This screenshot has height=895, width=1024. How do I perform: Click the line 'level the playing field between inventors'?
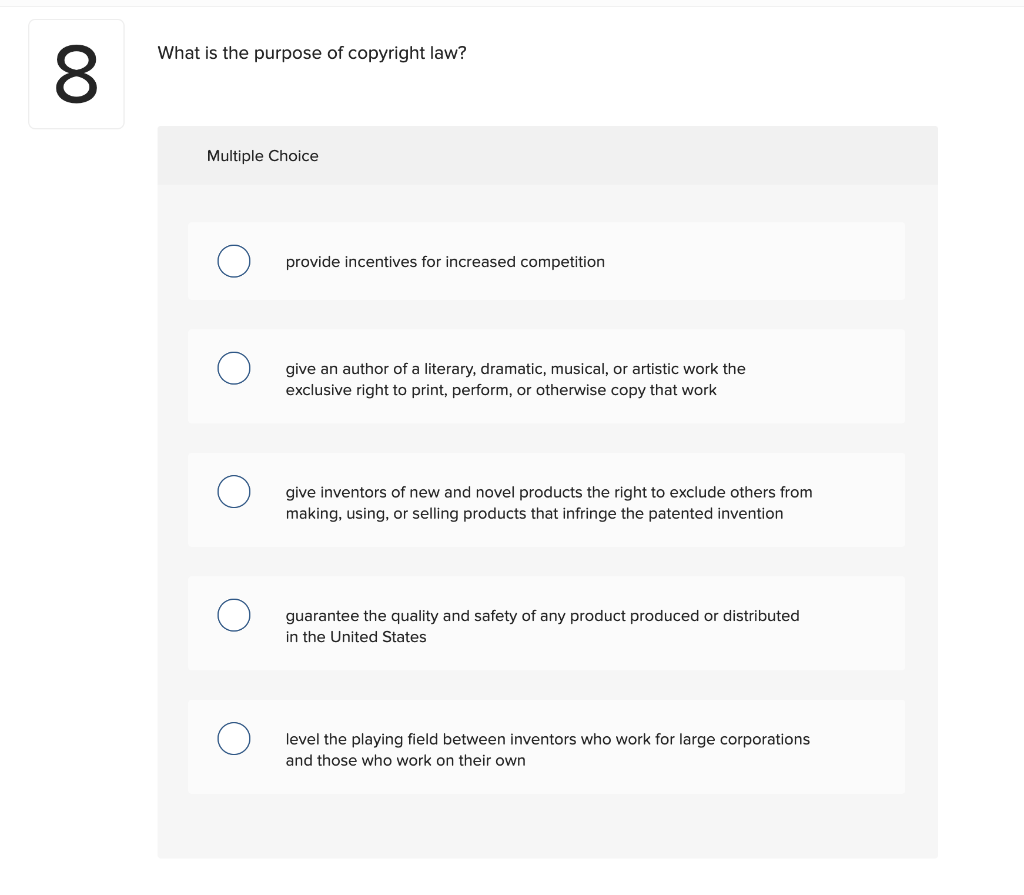547,740
